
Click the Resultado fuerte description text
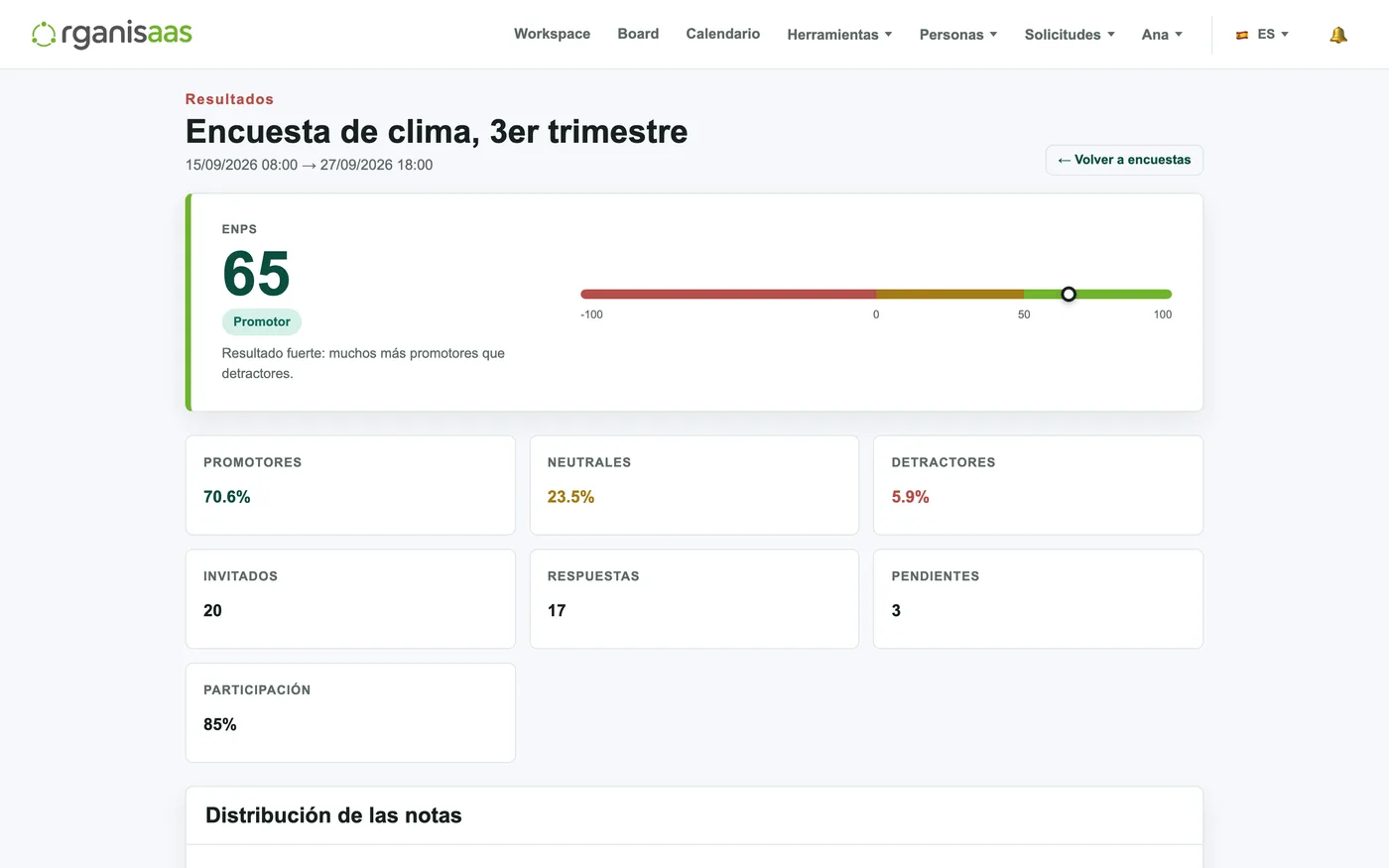pyautogui.click(x=363, y=363)
